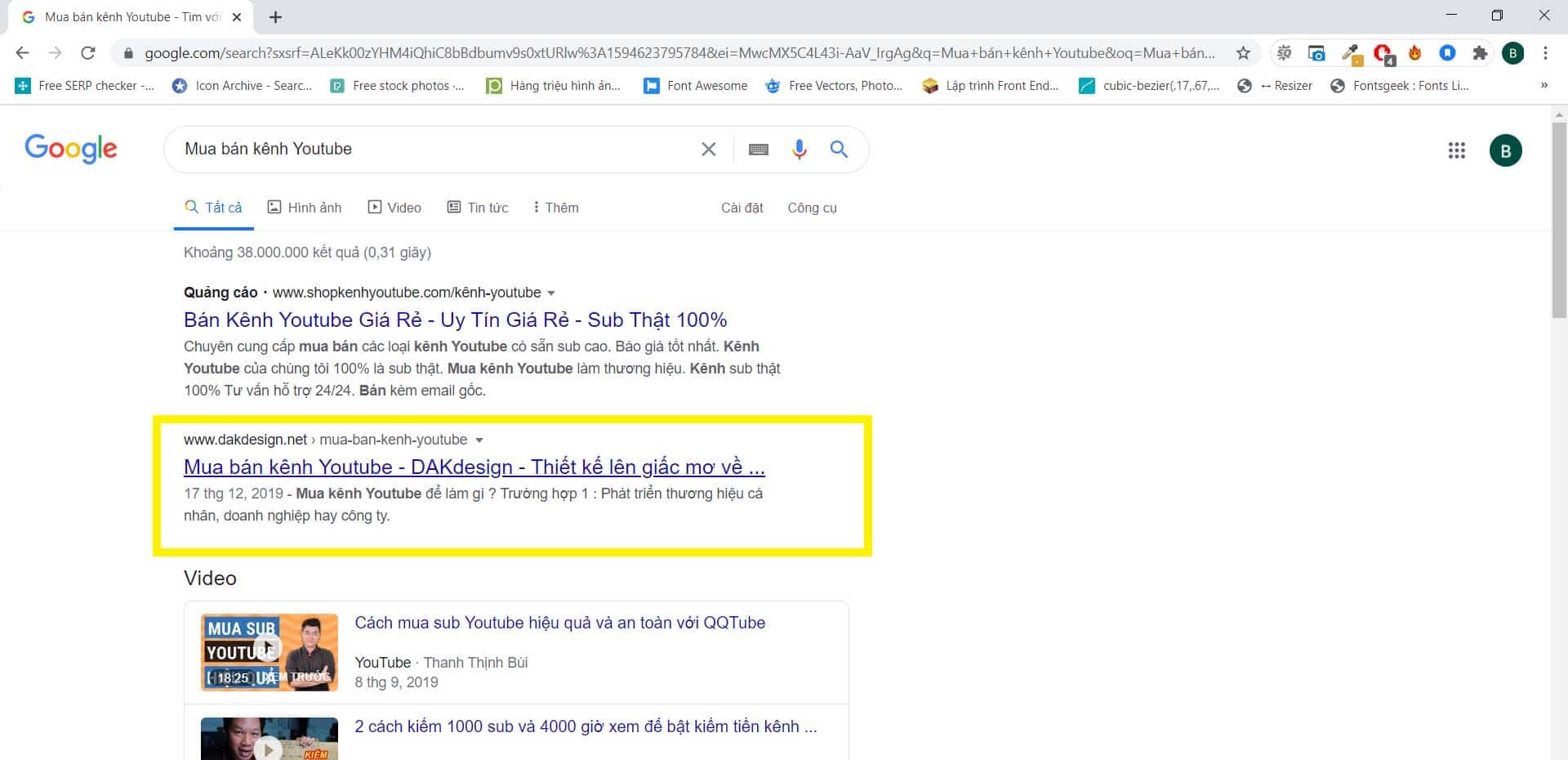Open cubic-bezier bookmark
1568x760 pixels.
click(x=1149, y=85)
